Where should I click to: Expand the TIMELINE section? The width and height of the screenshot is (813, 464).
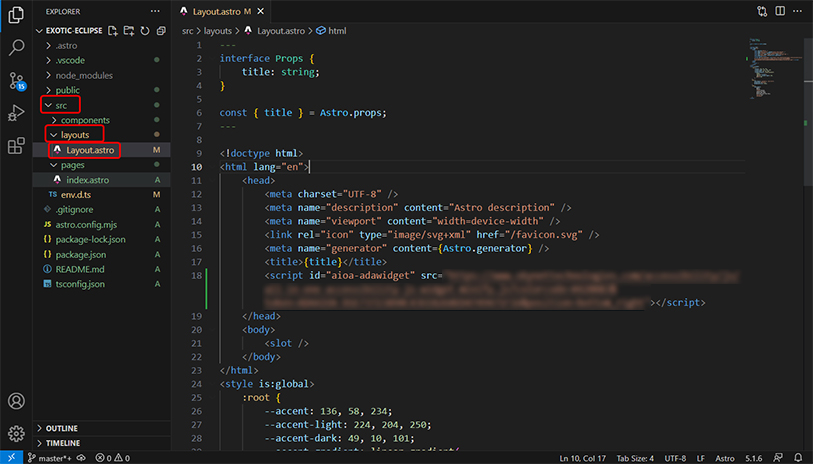62,442
